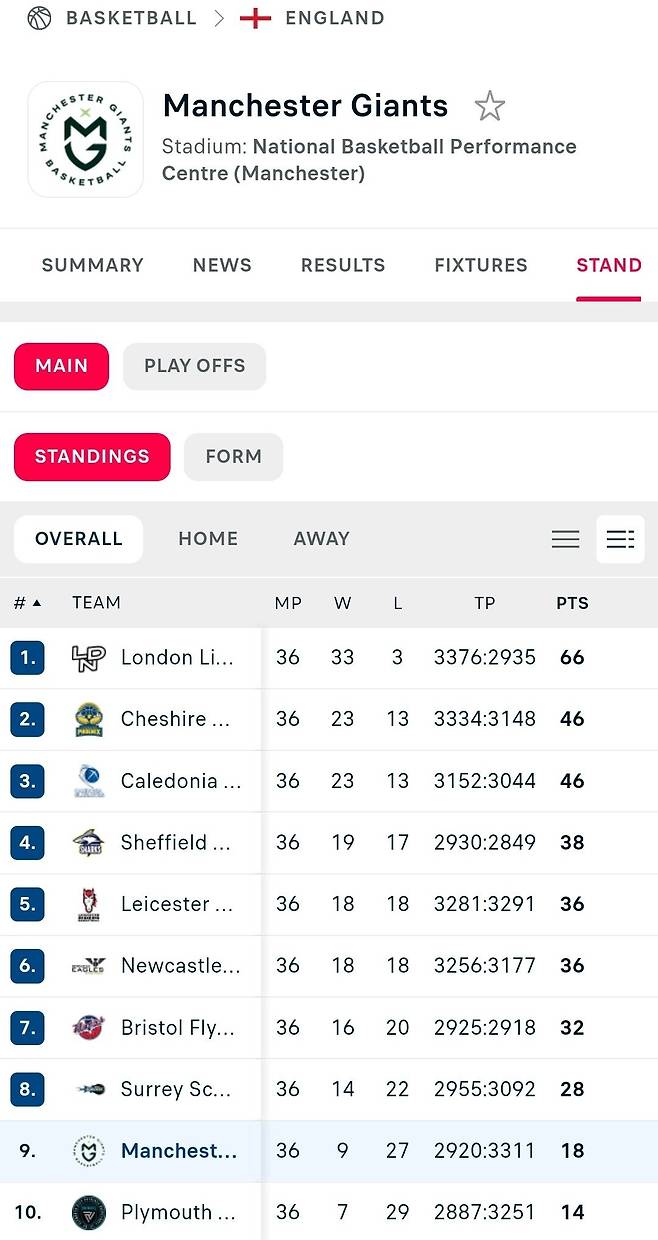Open the Sheffield team row link

click(176, 843)
